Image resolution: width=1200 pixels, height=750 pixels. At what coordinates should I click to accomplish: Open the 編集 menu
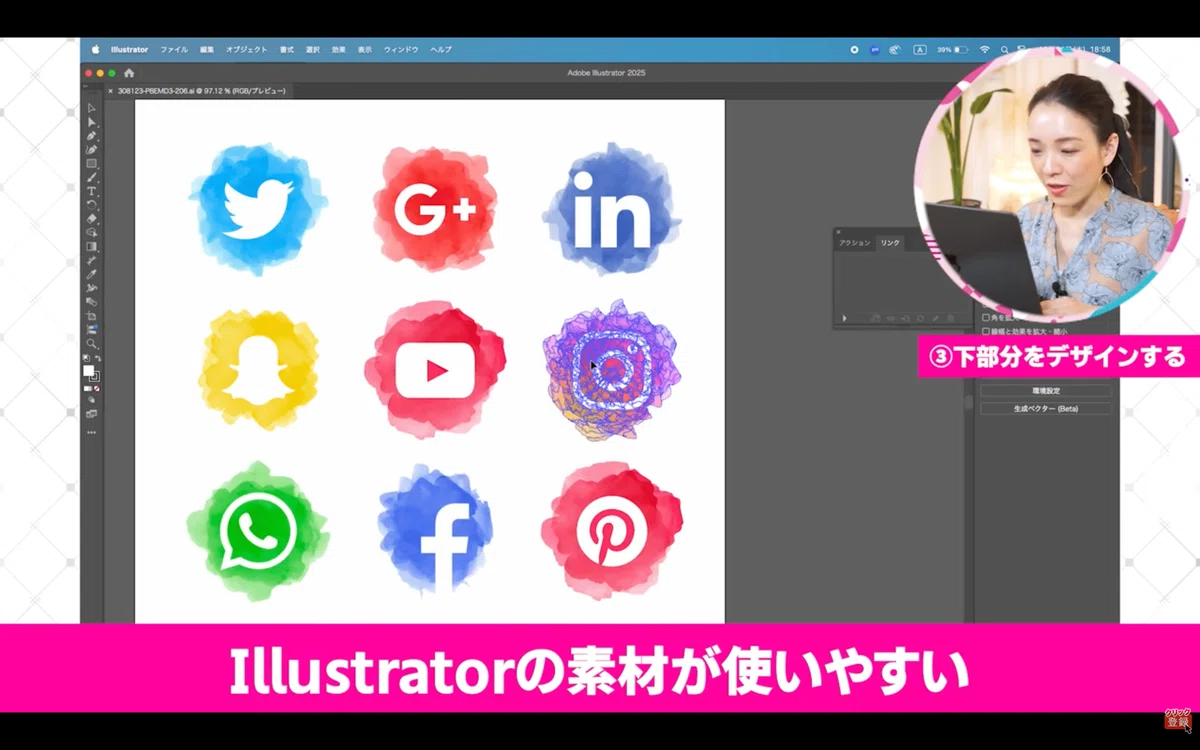207,49
